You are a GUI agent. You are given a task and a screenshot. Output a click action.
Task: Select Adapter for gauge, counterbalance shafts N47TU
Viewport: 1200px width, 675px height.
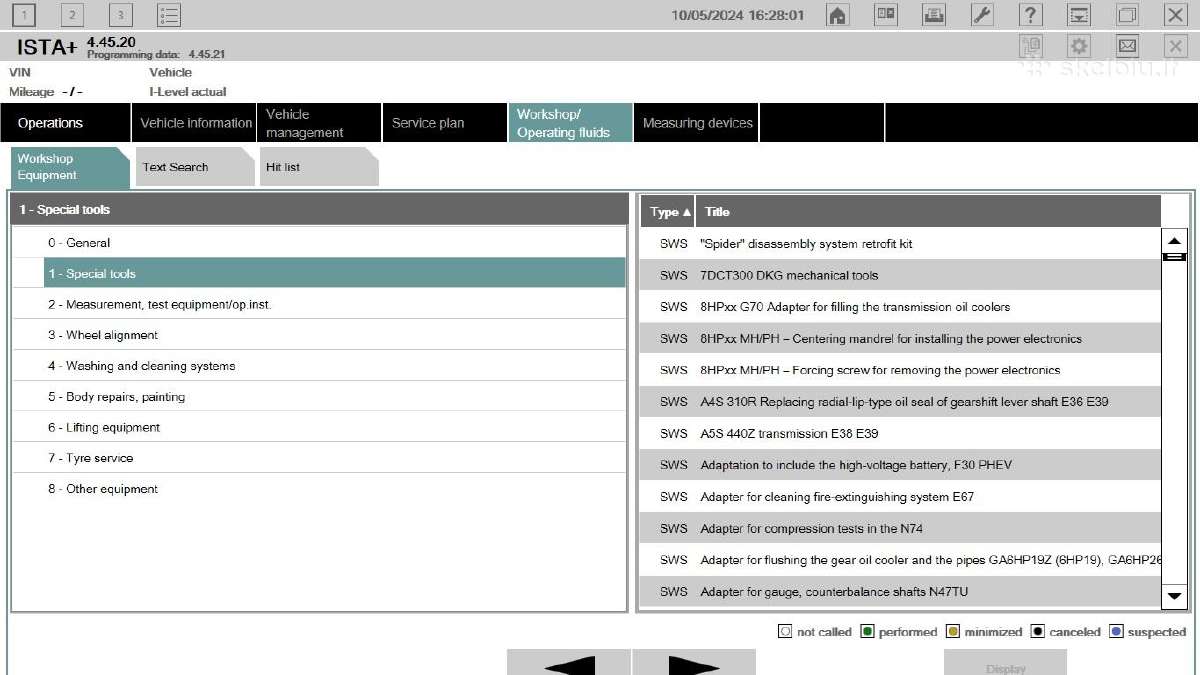pyautogui.click(x=900, y=592)
